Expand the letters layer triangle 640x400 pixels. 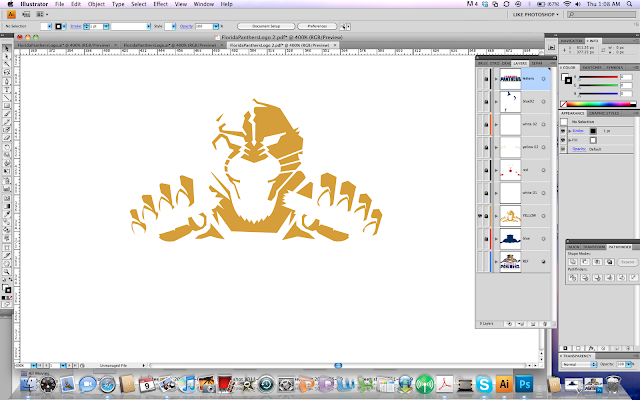(496, 79)
